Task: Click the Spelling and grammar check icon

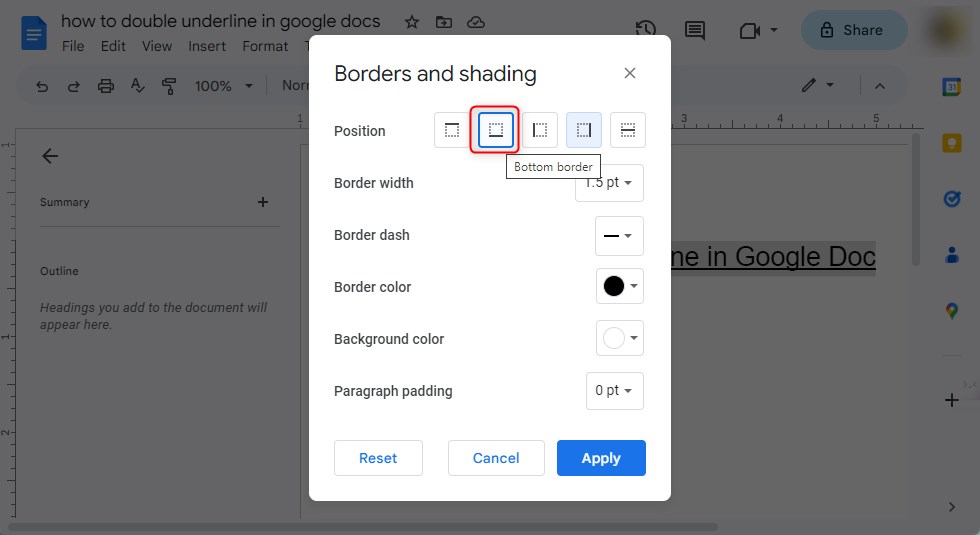Action: pos(138,86)
